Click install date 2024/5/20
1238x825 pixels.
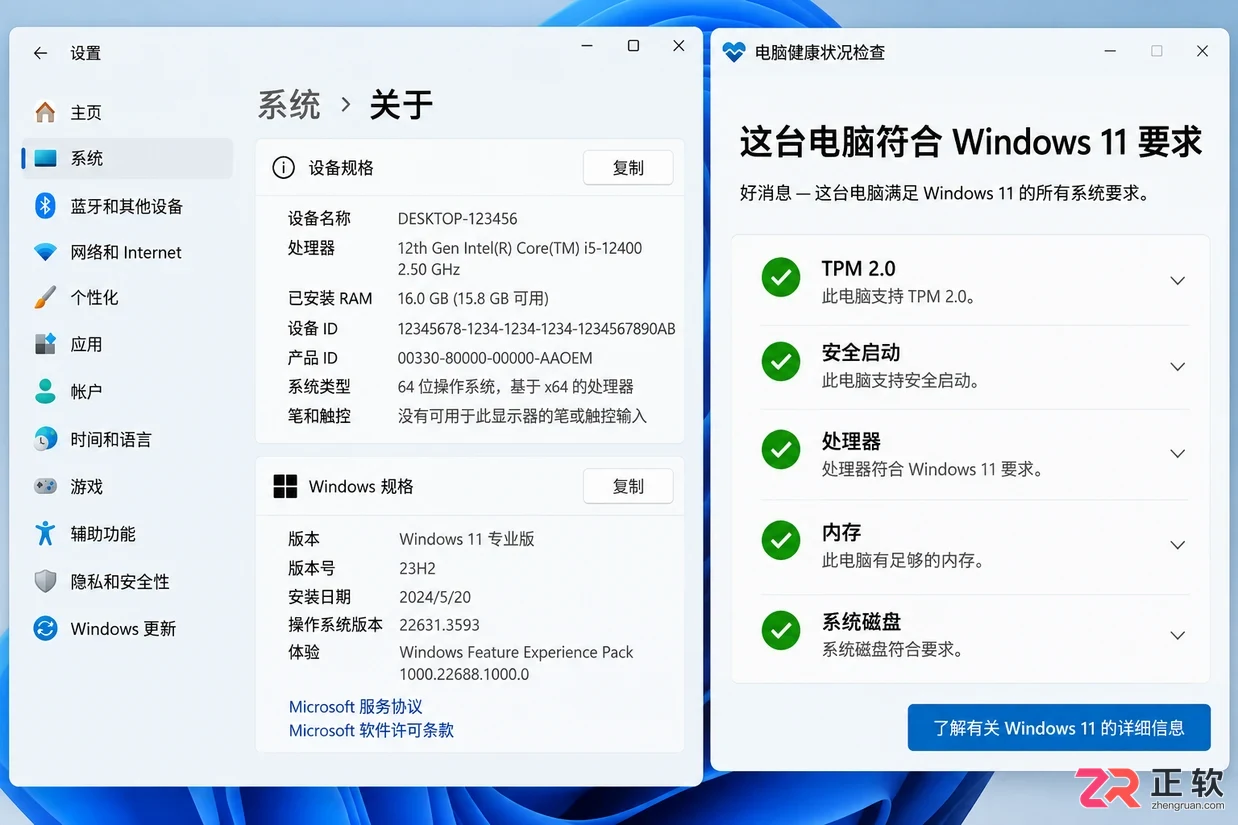(x=435, y=597)
